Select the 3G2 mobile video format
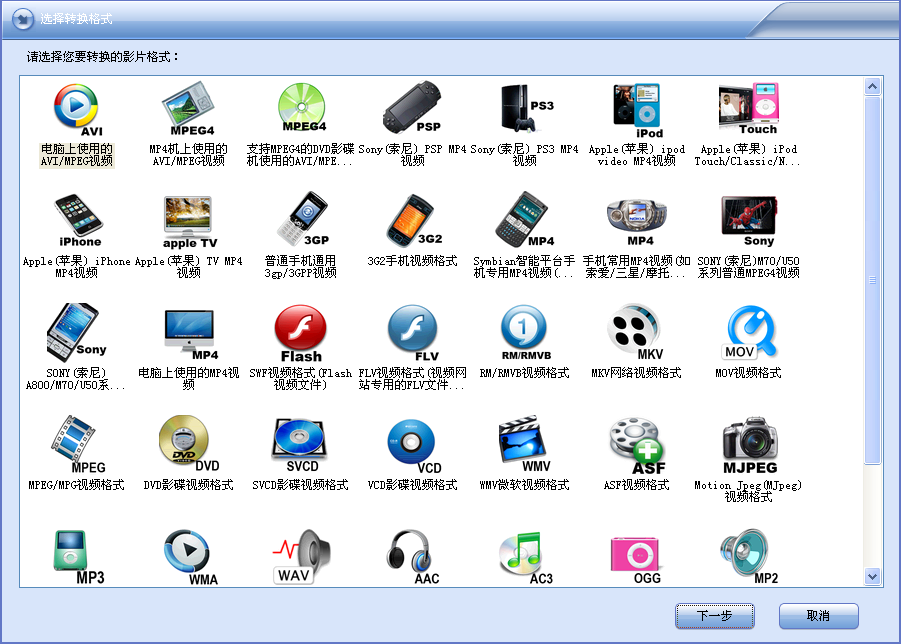The image size is (901, 644). pos(412,218)
